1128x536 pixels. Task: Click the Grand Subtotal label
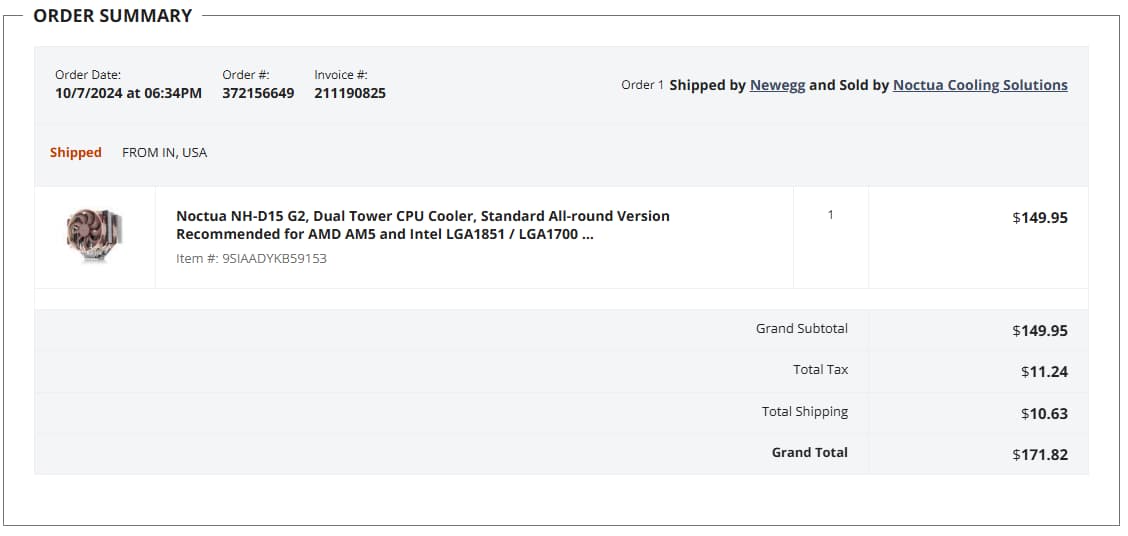click(801, 328)
